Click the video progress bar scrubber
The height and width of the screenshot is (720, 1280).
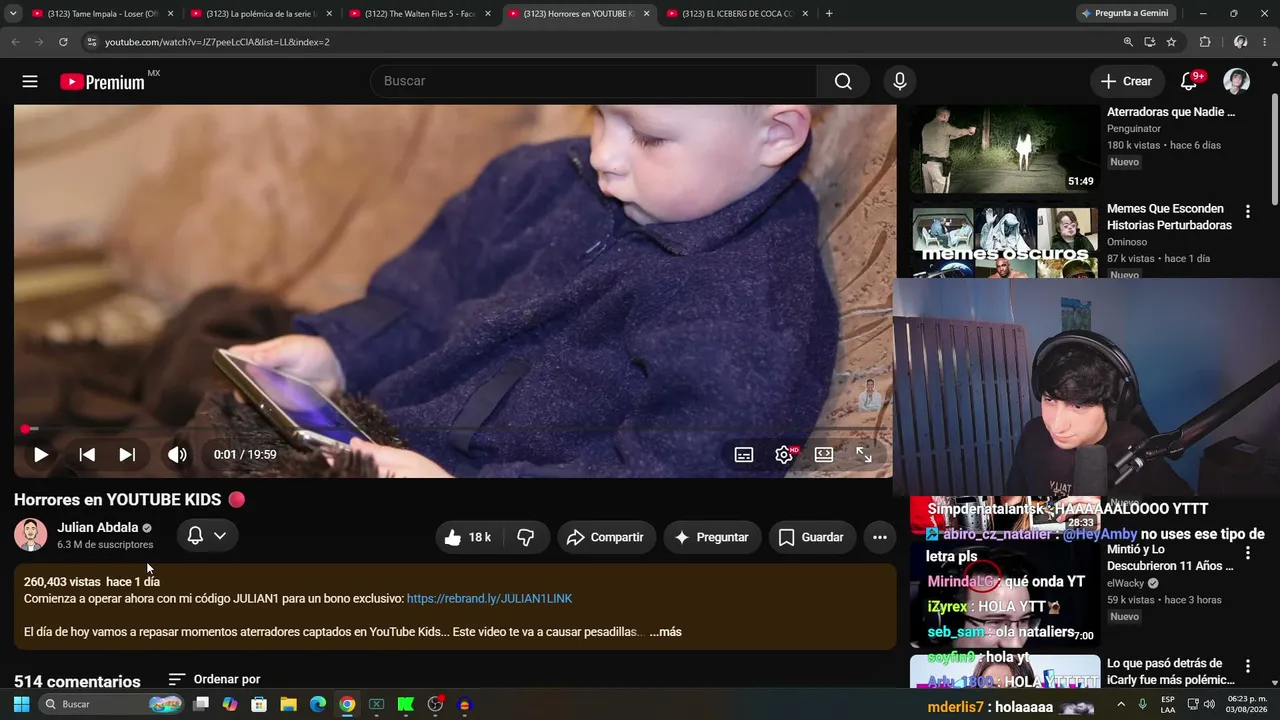point(25,429)
